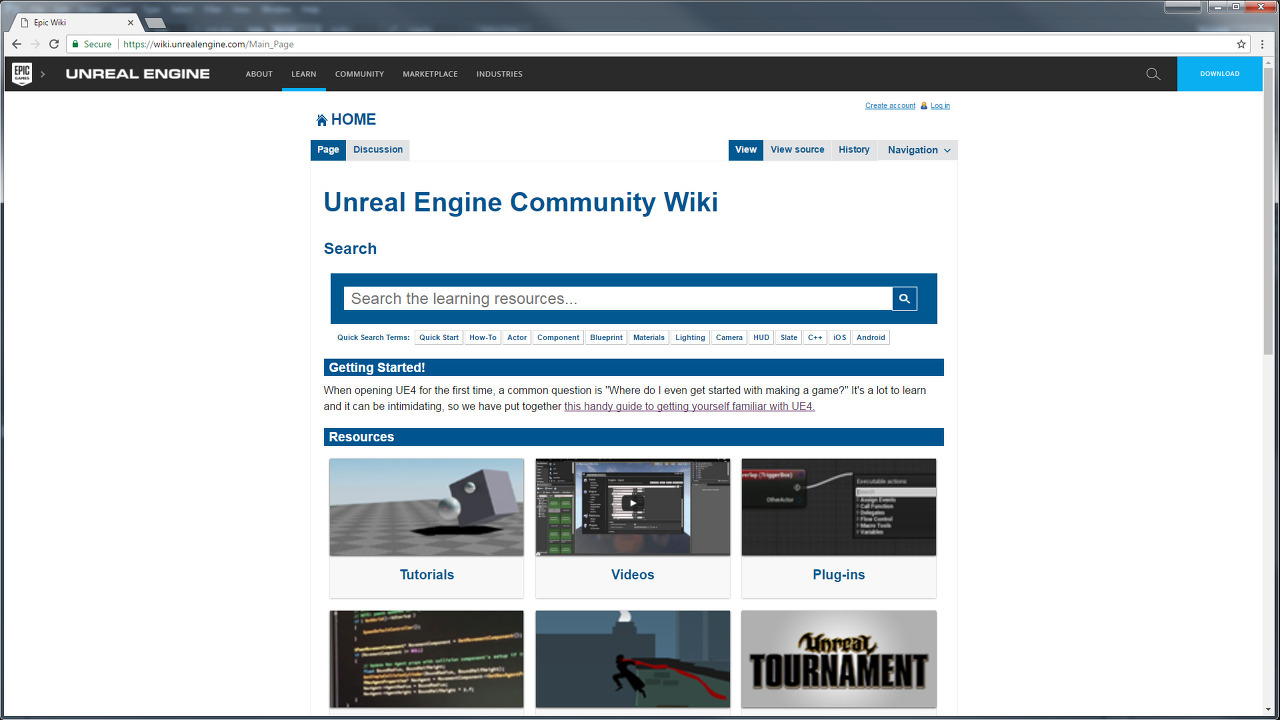Click Create account link
Image resolution: width=1280 pixels, height=720 pixels.
(890, 105)
